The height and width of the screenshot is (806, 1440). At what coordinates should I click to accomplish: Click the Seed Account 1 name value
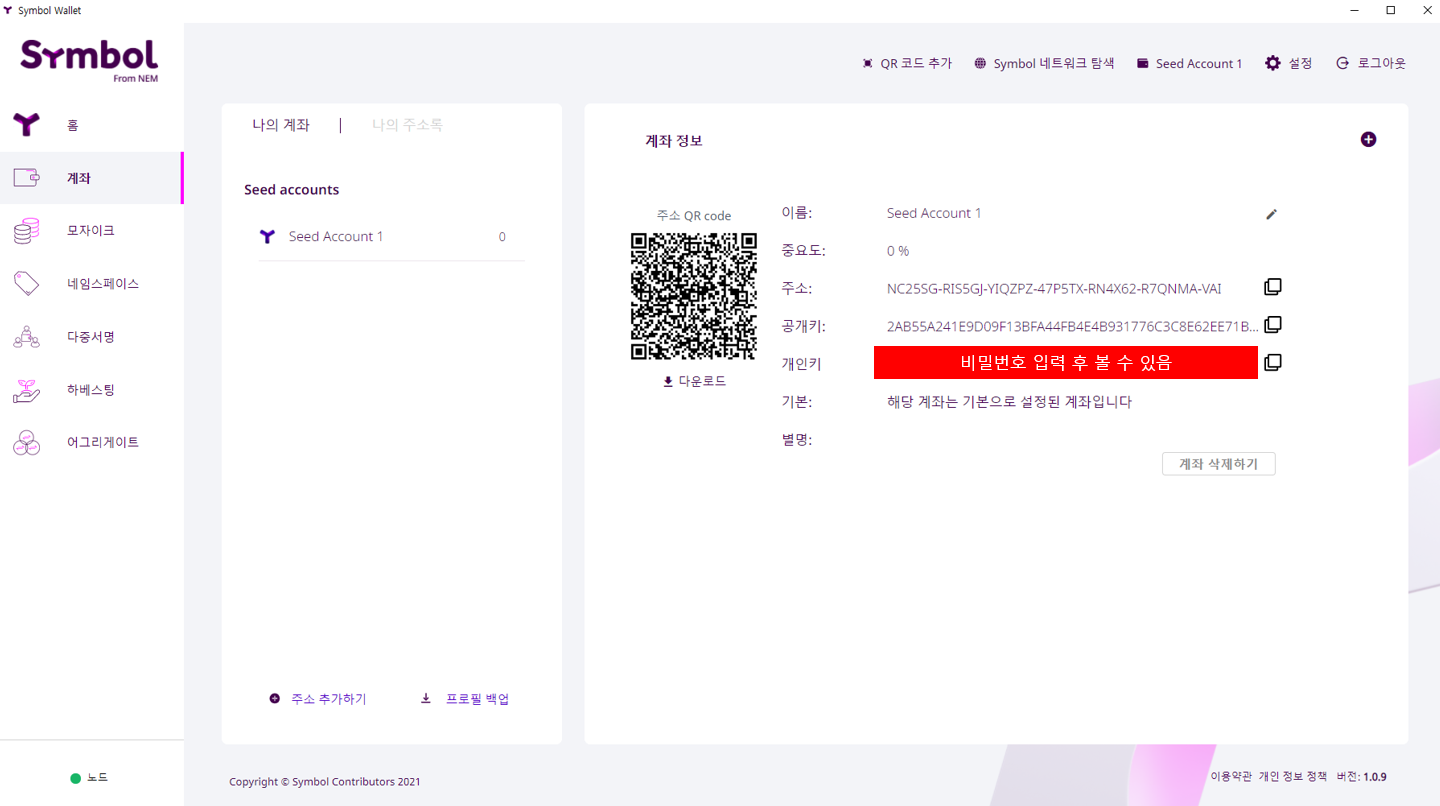pos(934,213)
